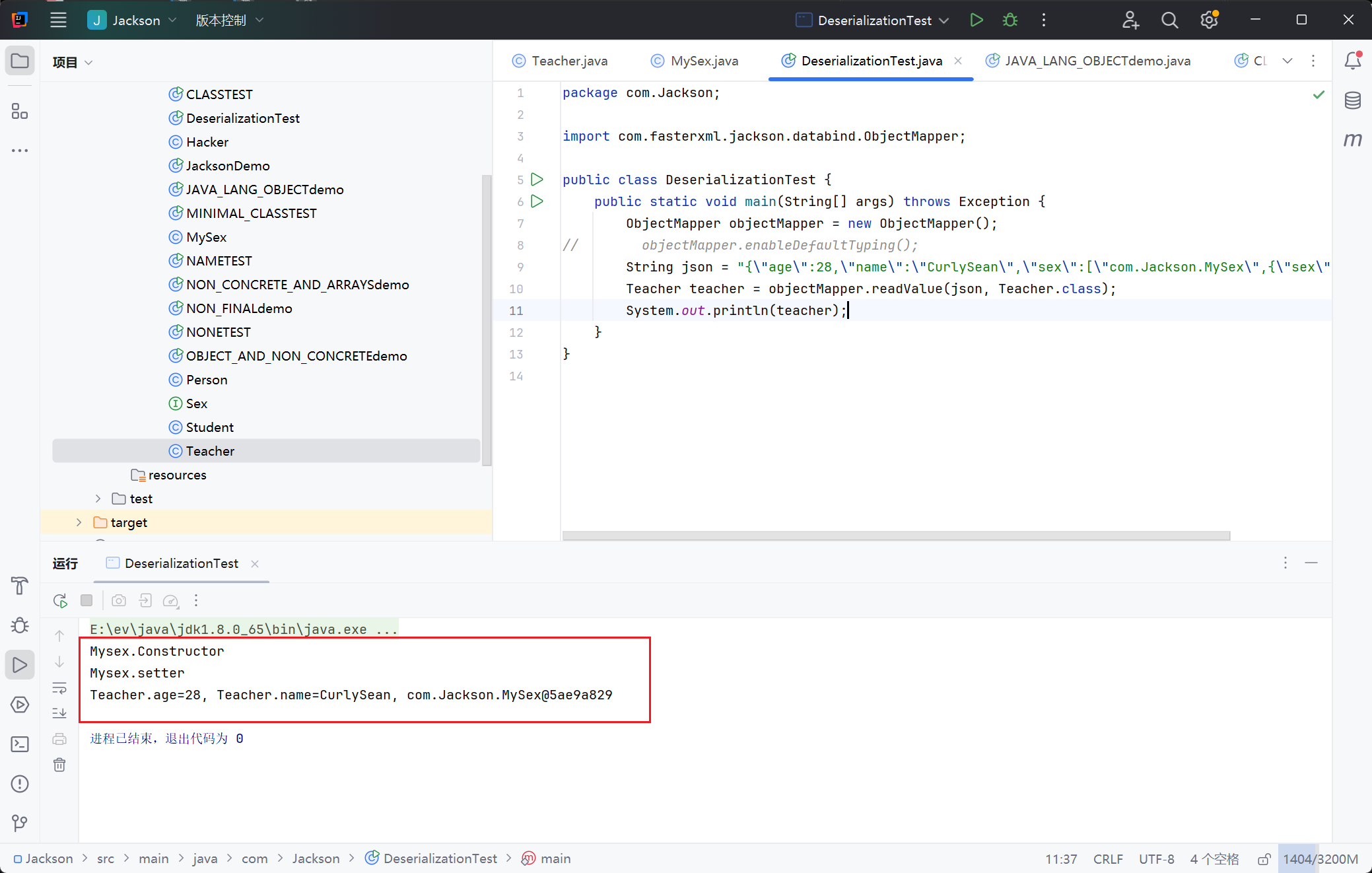The image size is (1372, 873).
Task: Expand the test folder
Action: click(x=98, y=499)
